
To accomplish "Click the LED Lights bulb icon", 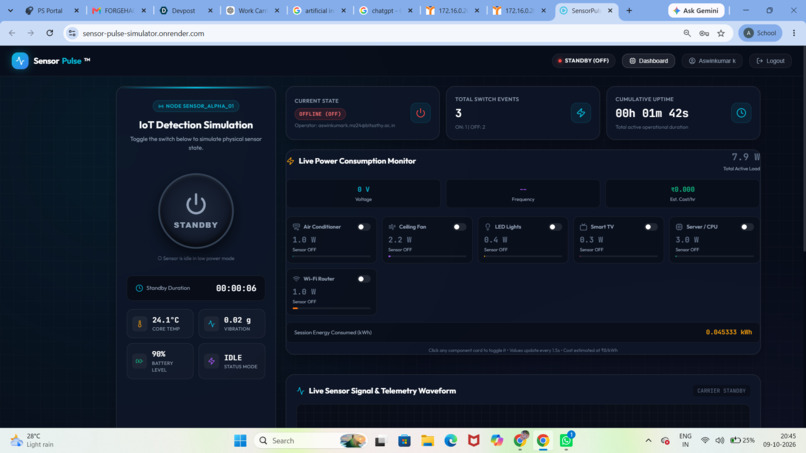I will click(488, 227).
